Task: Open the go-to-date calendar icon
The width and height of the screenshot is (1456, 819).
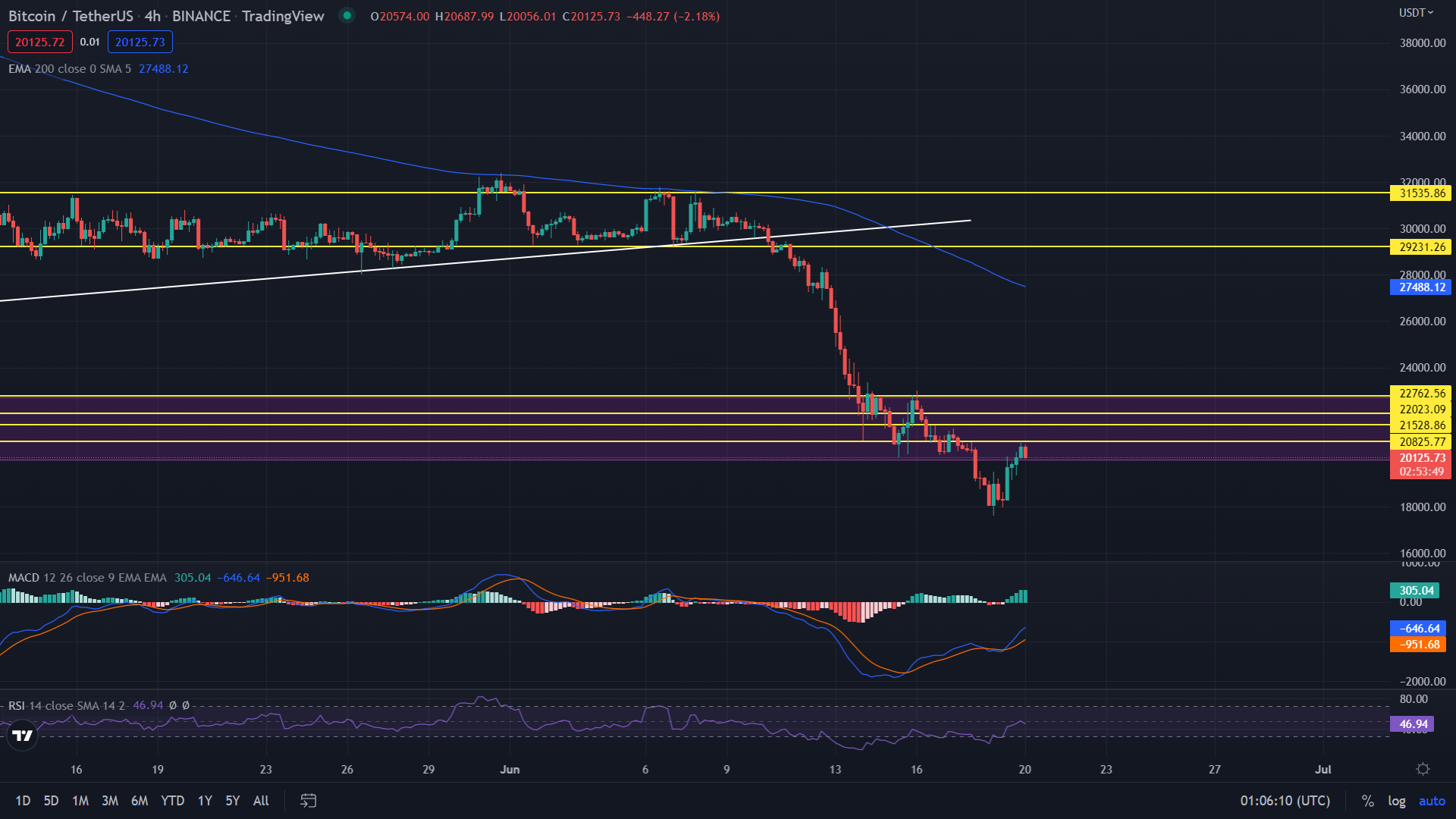Action: tap(308, 801)
